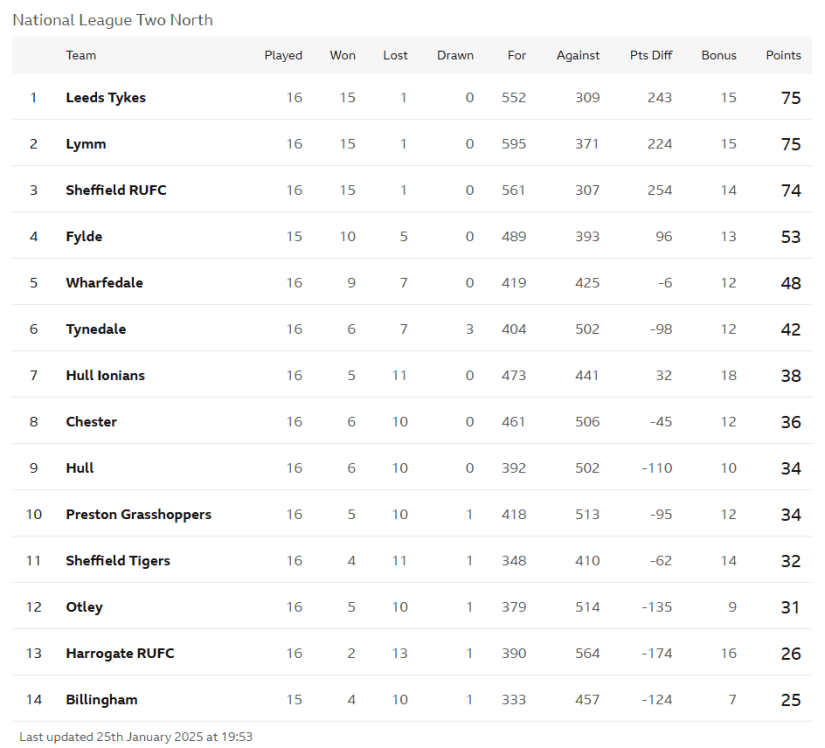Select Billingham at the table bottom

pos(101,700)
